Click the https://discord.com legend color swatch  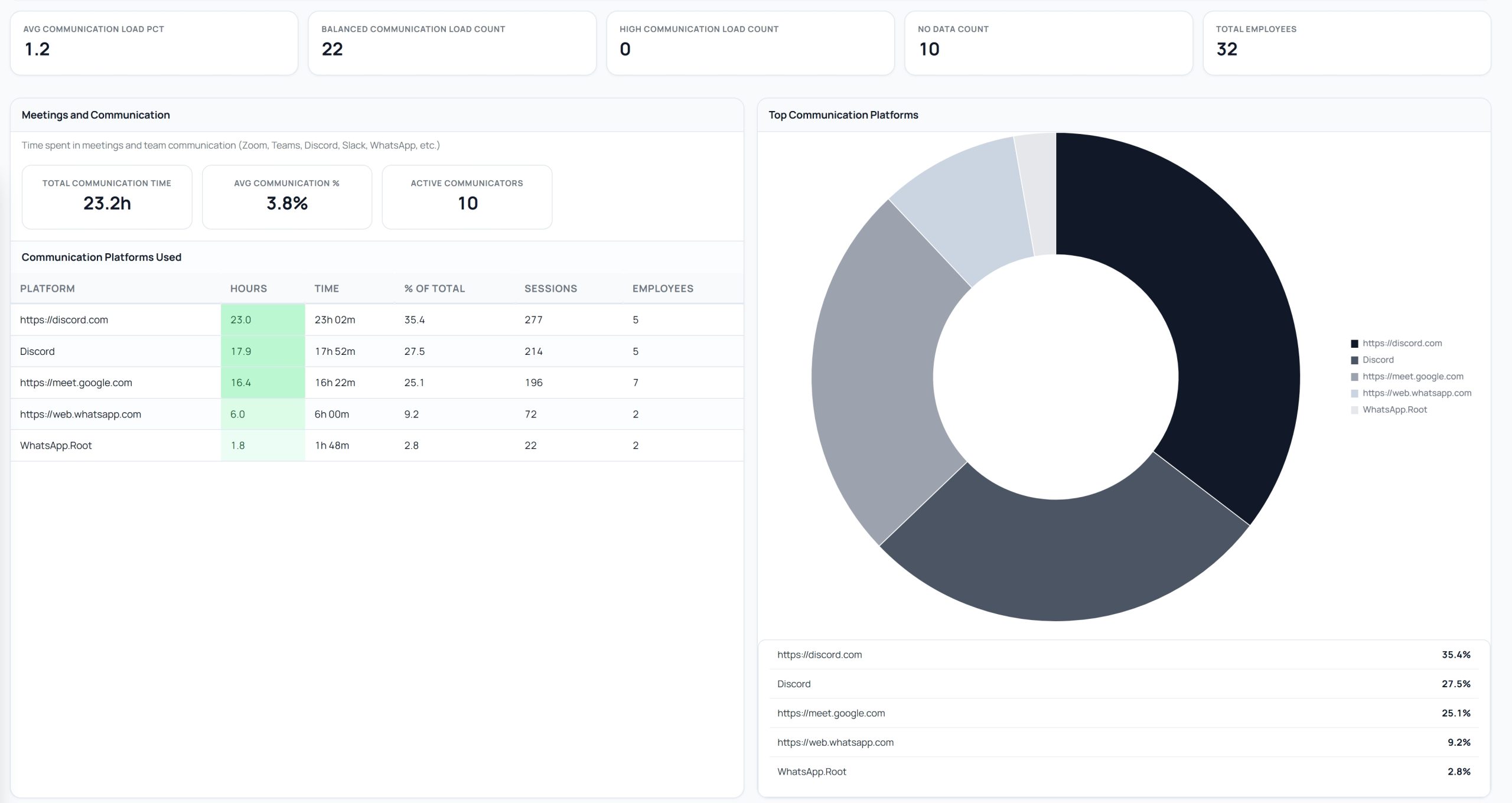(1354, 344)
